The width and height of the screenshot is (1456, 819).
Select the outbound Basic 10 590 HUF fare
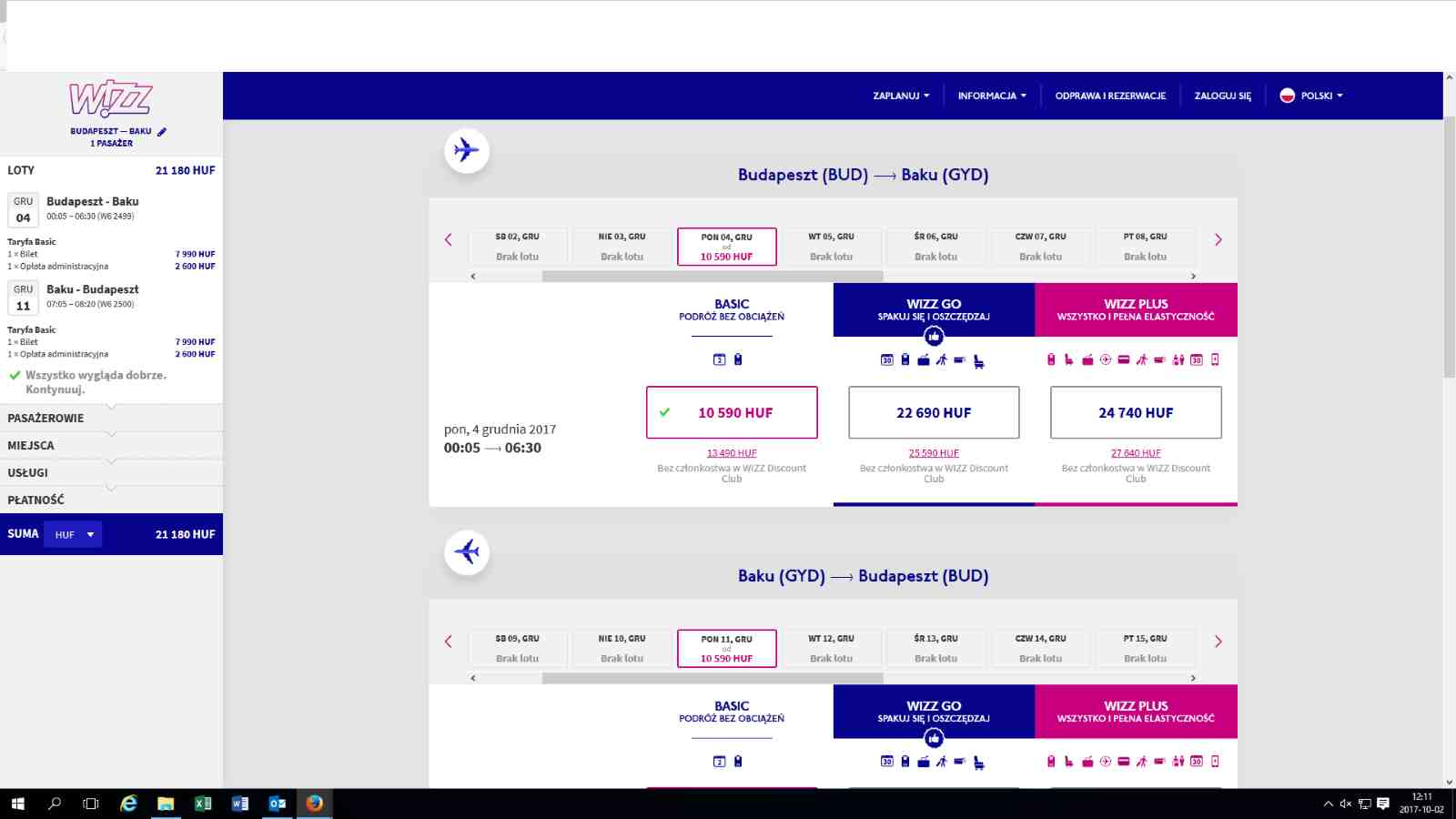(x=732, y=412)
